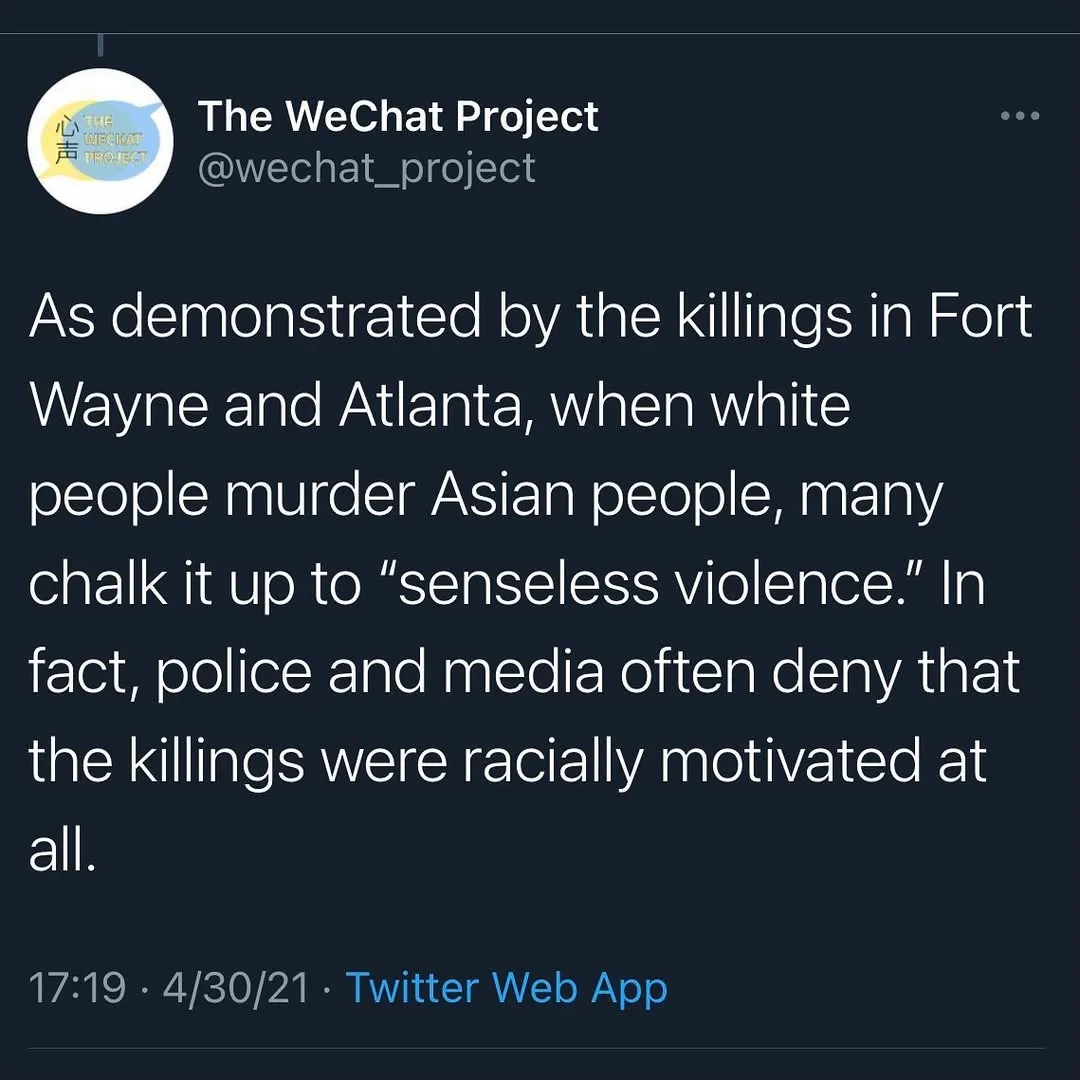Click the 17:19 tweet timestamp
This screenshot has height=1080, width=1080.
pyautogui.click(x=78, y=988)
